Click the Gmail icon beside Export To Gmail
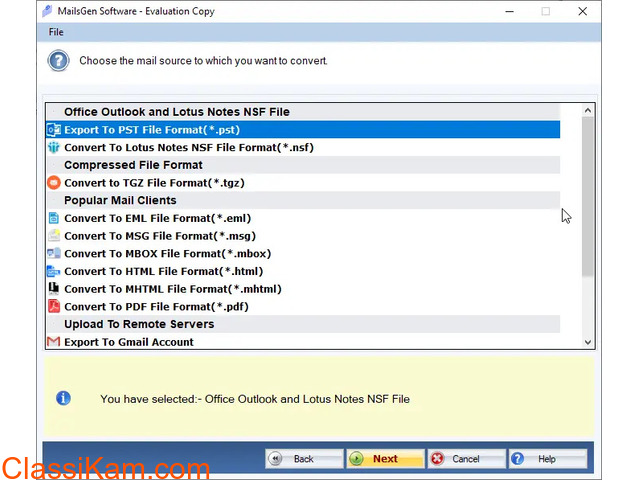 [53, 341]
